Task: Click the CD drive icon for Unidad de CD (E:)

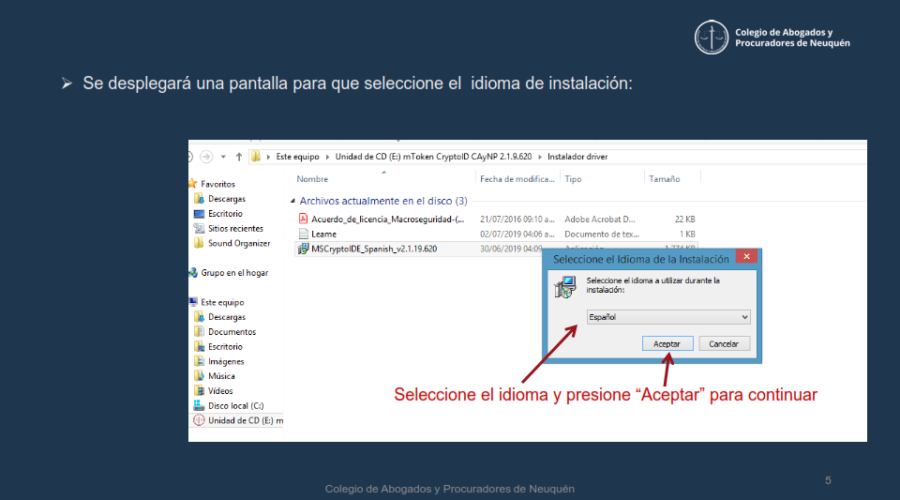Action: (199, 420)
